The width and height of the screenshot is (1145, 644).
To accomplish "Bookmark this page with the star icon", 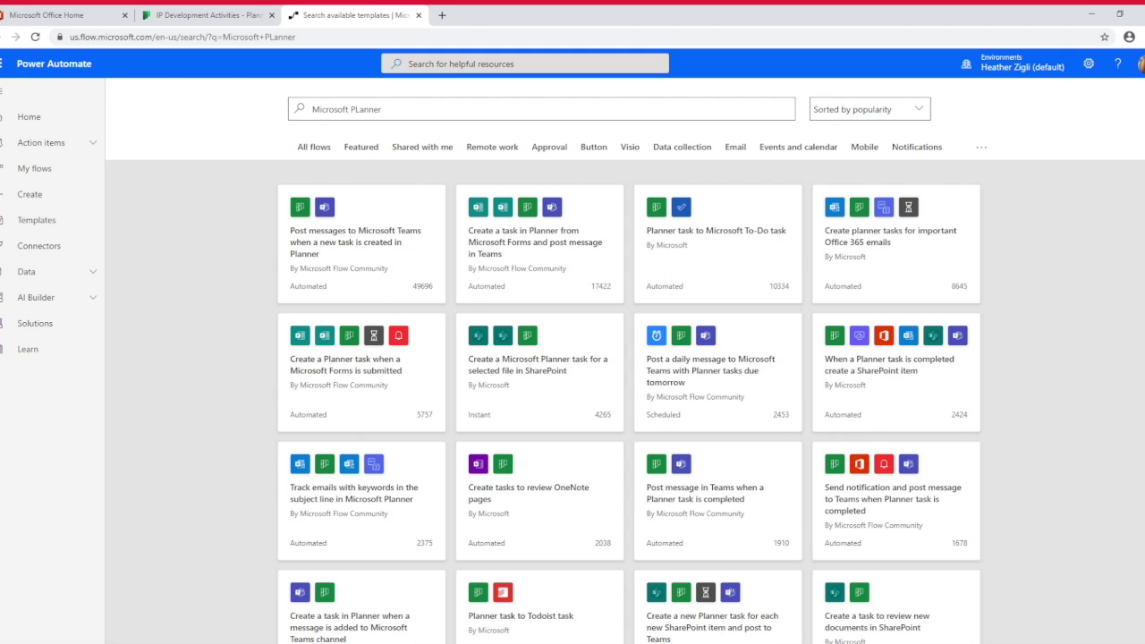I will [1104, 37].
